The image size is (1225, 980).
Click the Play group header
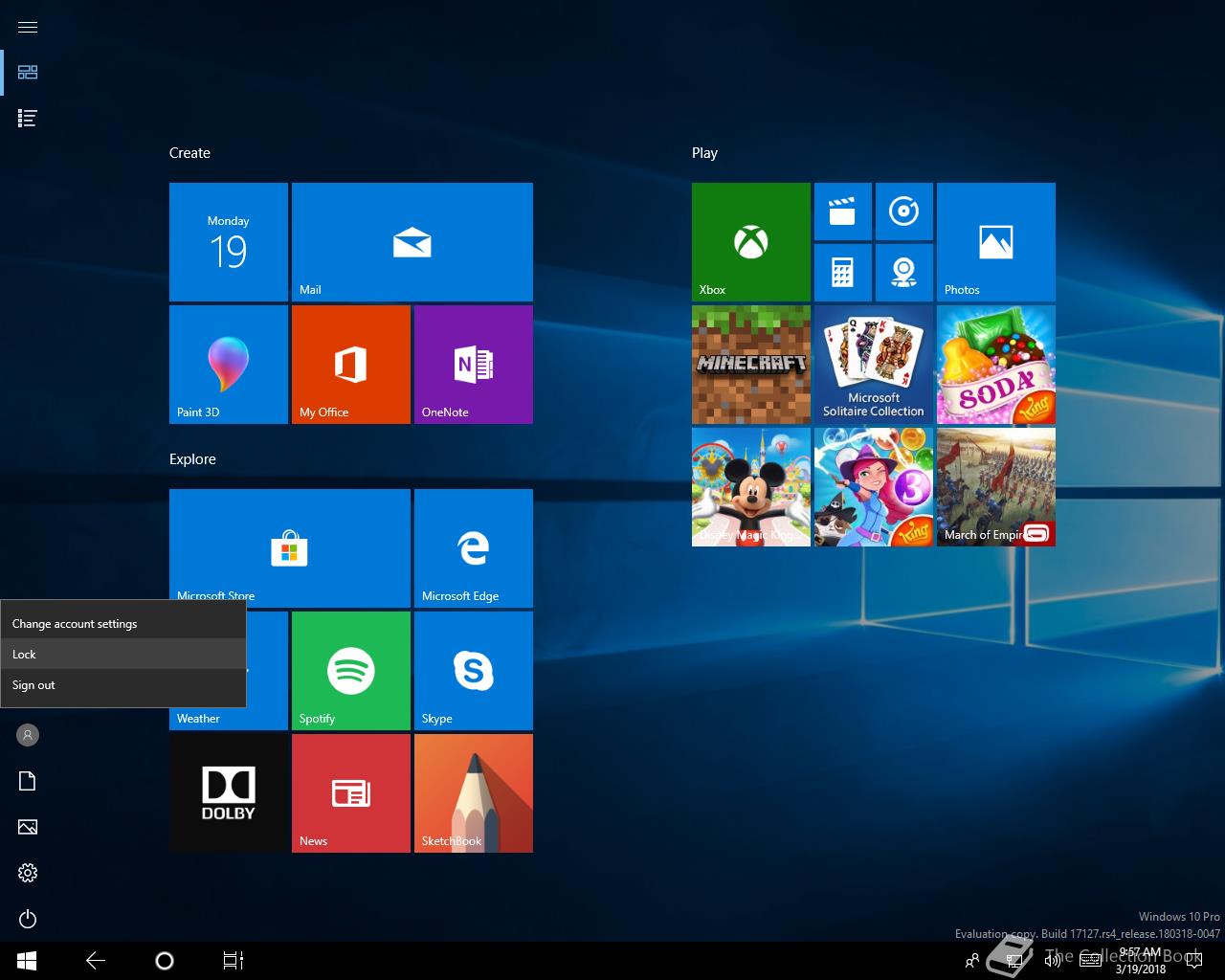point(704,153)
